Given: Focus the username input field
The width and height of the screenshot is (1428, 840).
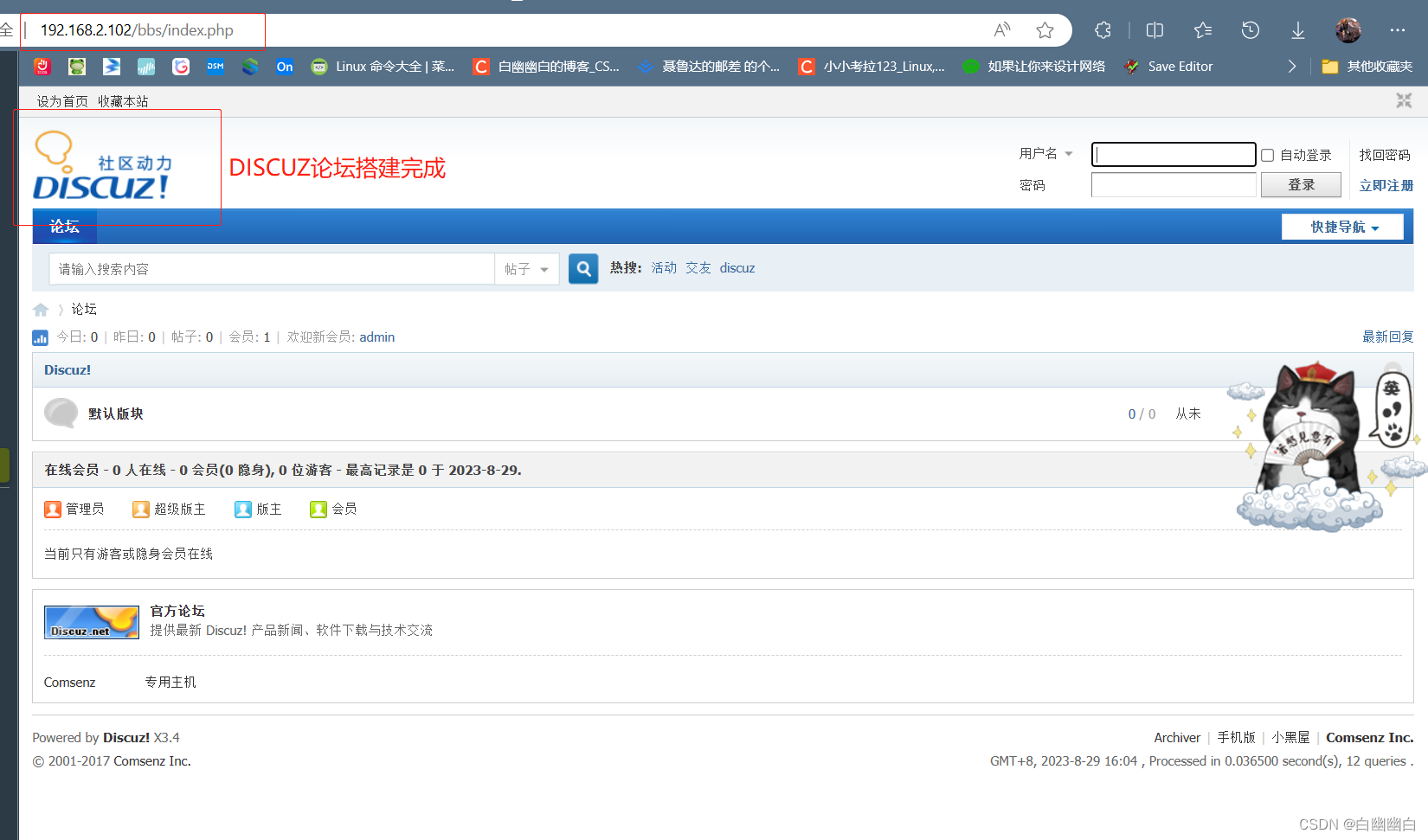Looking at the screenshot, I should pyautogui.click(x=1174, y=155).
